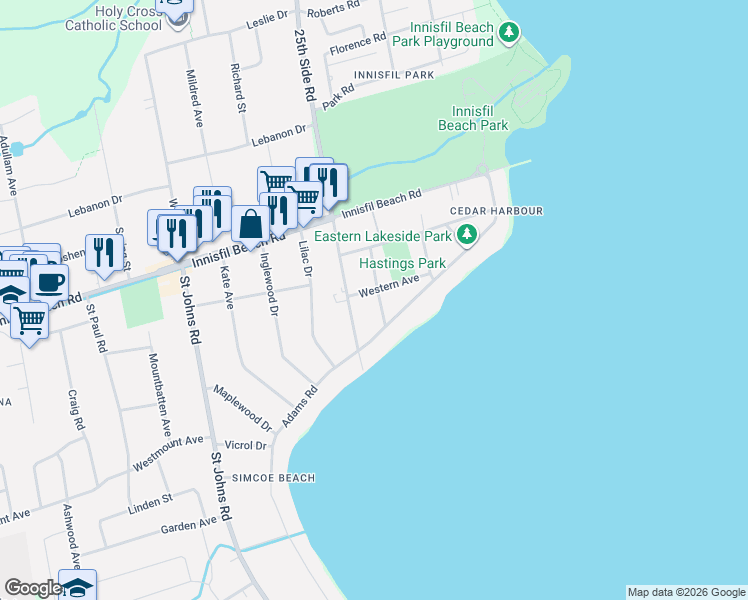
Task: Select the Vicrol Dr street label
Action: coord(246,445)
